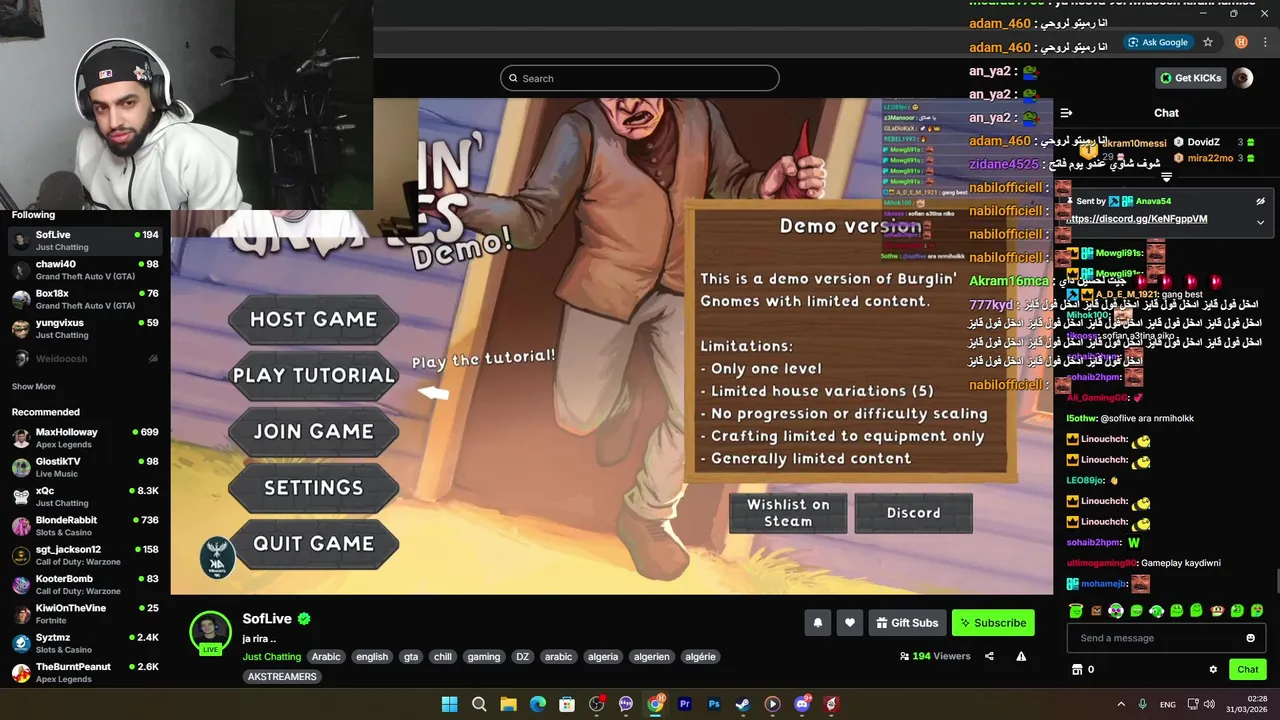
Task: Click the Gift Subs button
Action: [907, 623]
